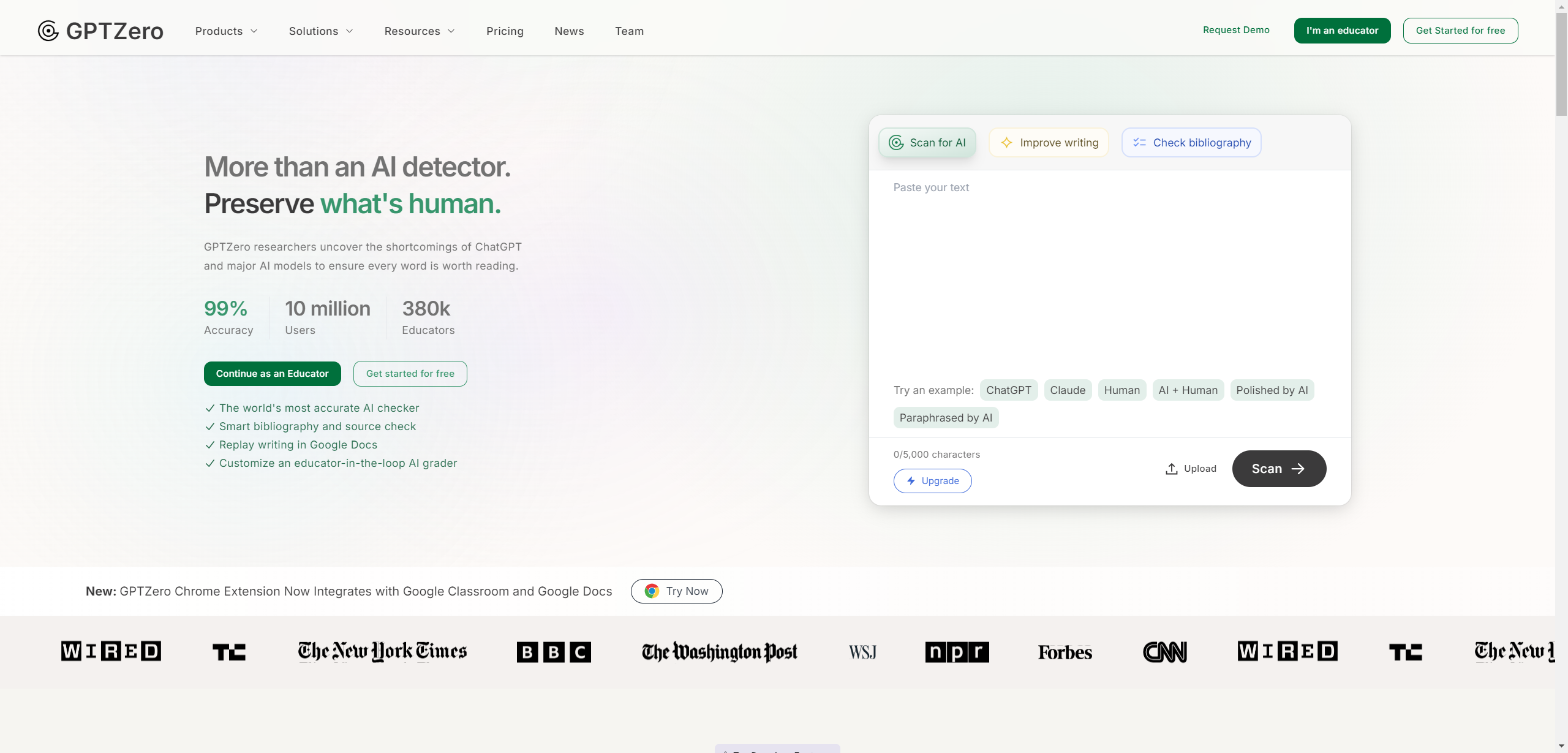Click The Washington Post logo
This screenshot has width=1568, height=753.
720,652
